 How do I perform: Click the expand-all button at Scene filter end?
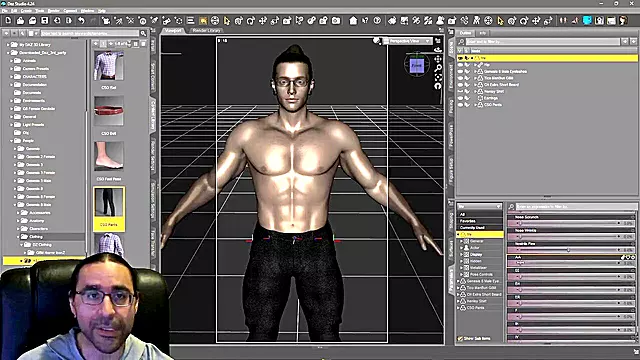click(x=633, y=42)
